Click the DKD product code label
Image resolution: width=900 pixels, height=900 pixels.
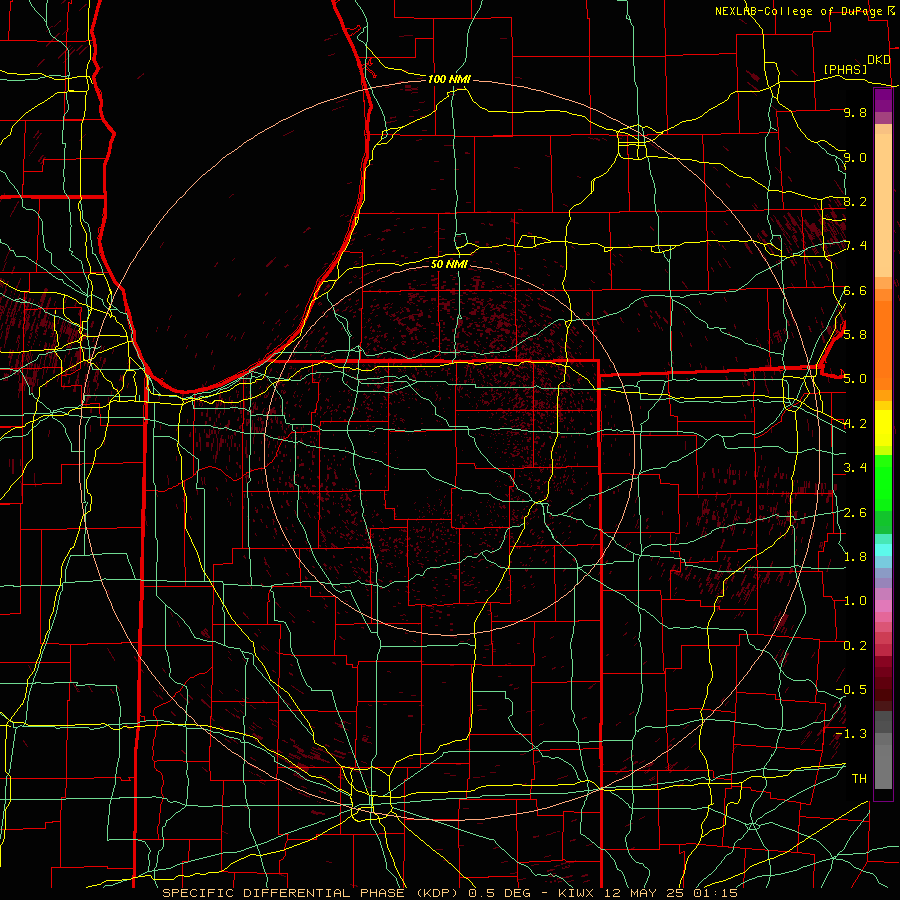[x=879, y=59]
